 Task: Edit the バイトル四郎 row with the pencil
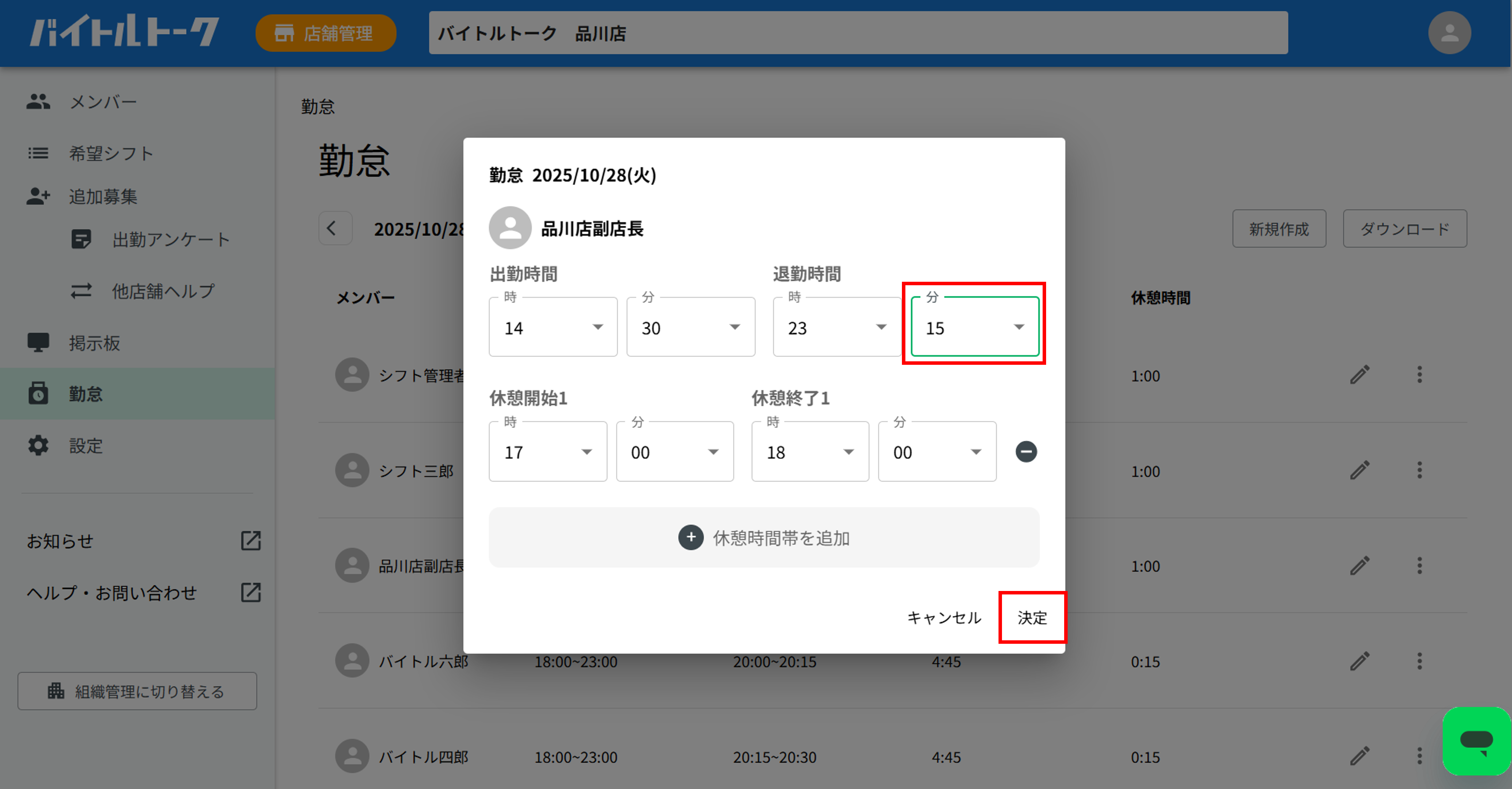coord(1359,756)
